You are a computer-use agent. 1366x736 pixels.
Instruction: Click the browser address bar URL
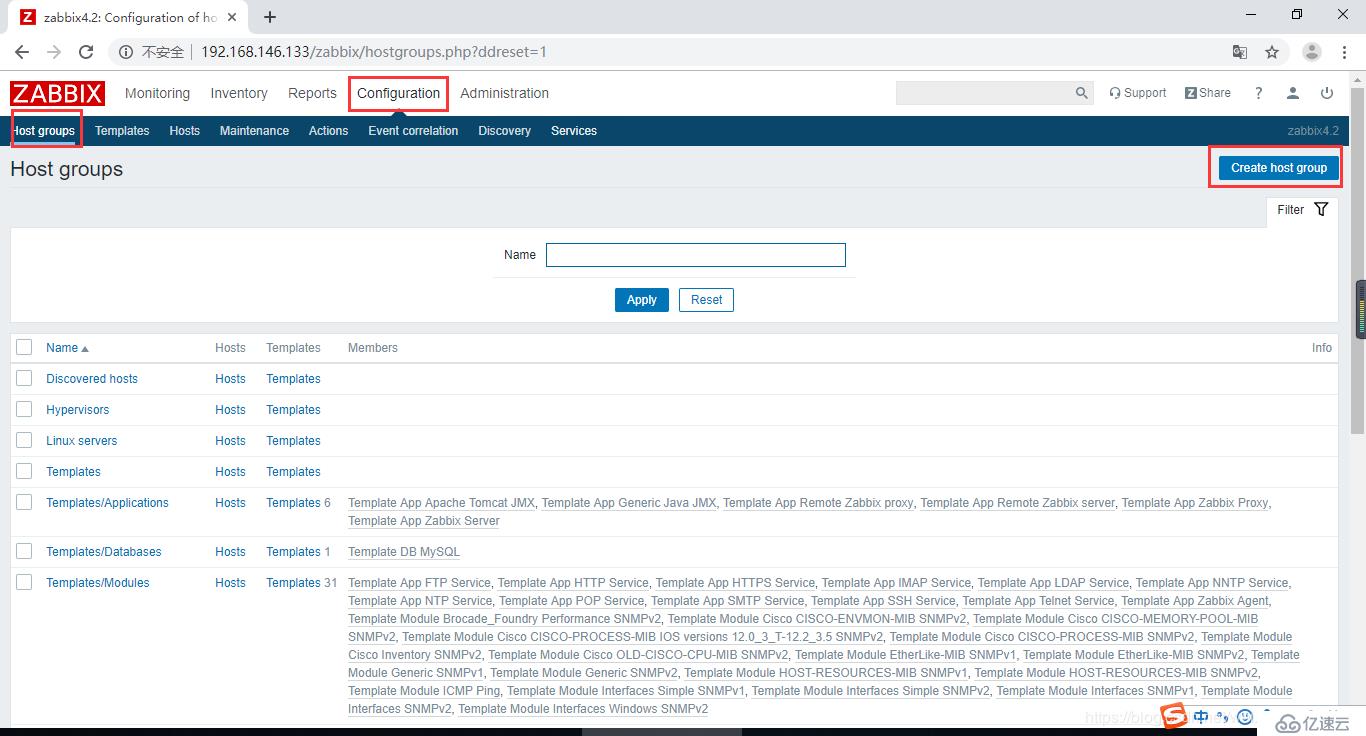coord(374,52)
